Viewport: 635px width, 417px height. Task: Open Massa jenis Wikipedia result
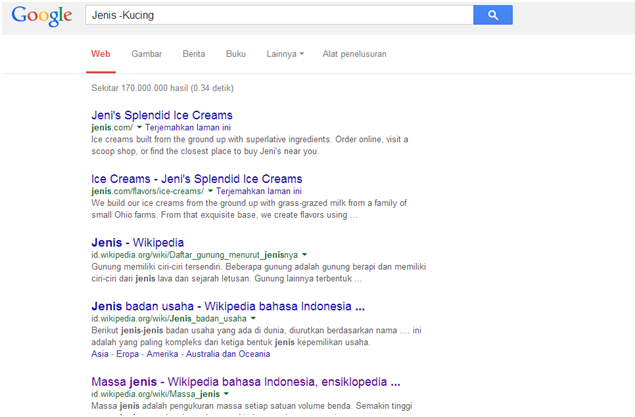[x=246, y=382]
